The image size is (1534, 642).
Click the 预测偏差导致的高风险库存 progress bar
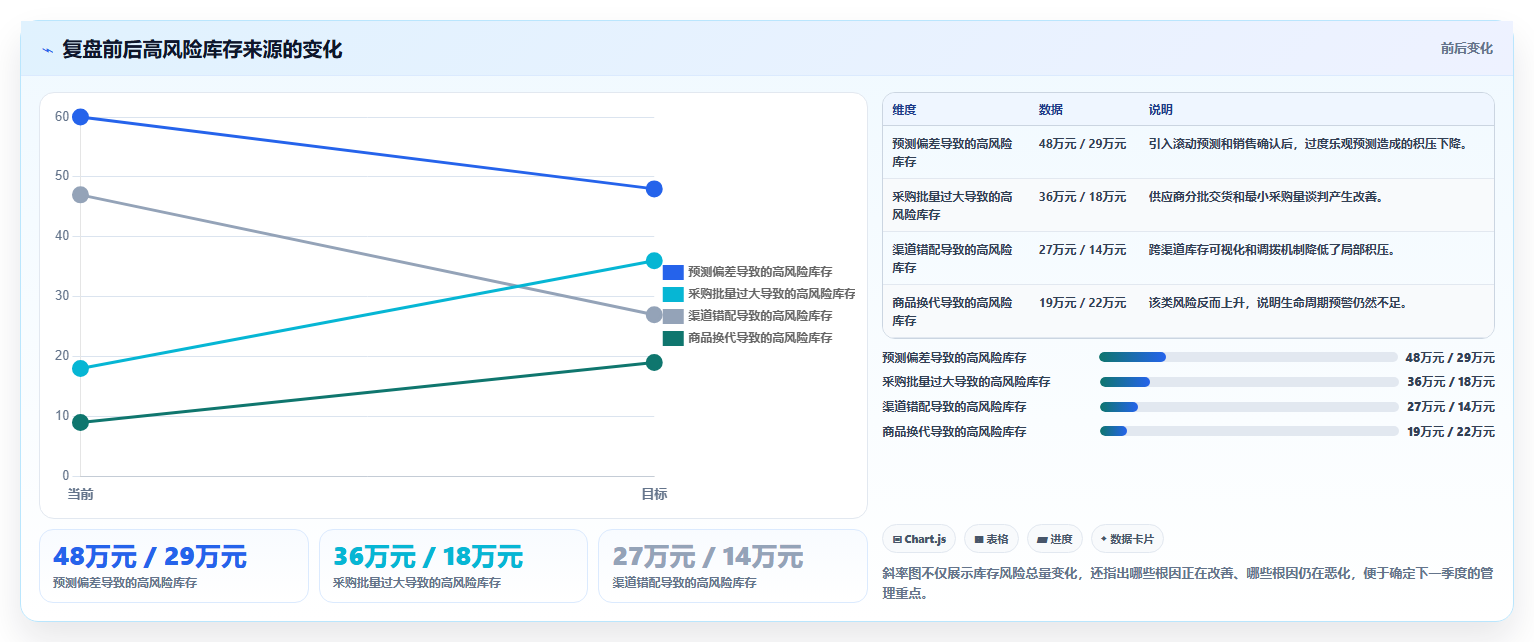pyautogui.click(x=1248, y=357)
